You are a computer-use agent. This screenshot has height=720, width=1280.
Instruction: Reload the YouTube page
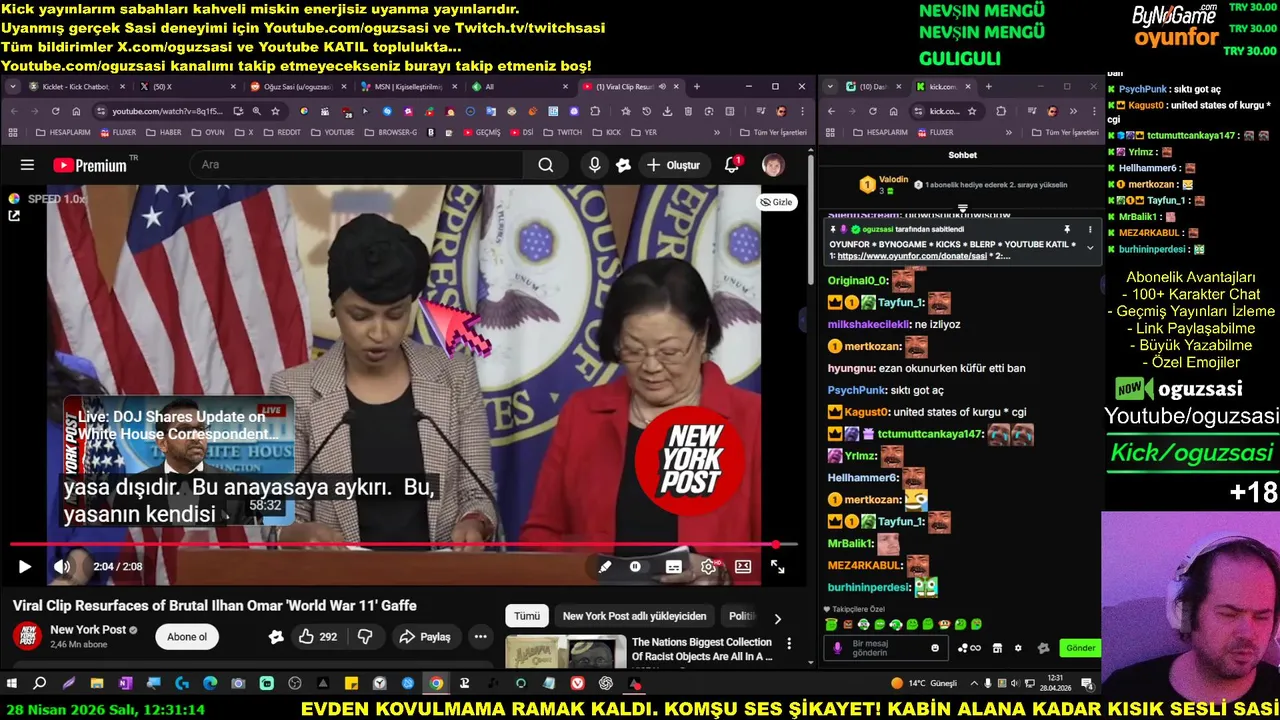pyautogui.click(x=56, y=111)
